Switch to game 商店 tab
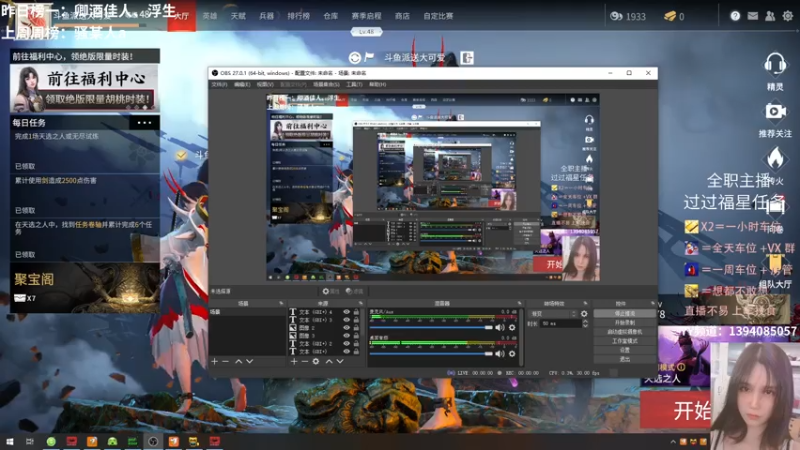 (x=402, y=16)
